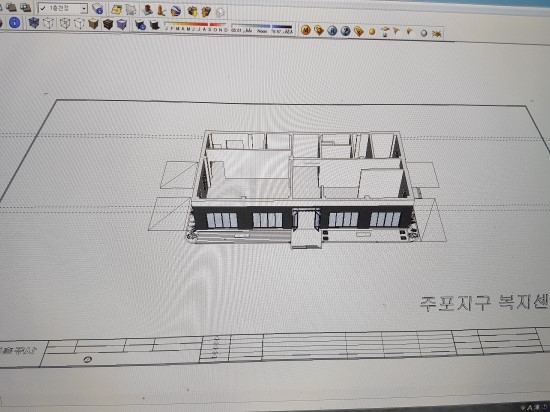Click the stacked-windows icon left of layer dropdown
This screenshot has width=550, height=412.
click(26, 7)
